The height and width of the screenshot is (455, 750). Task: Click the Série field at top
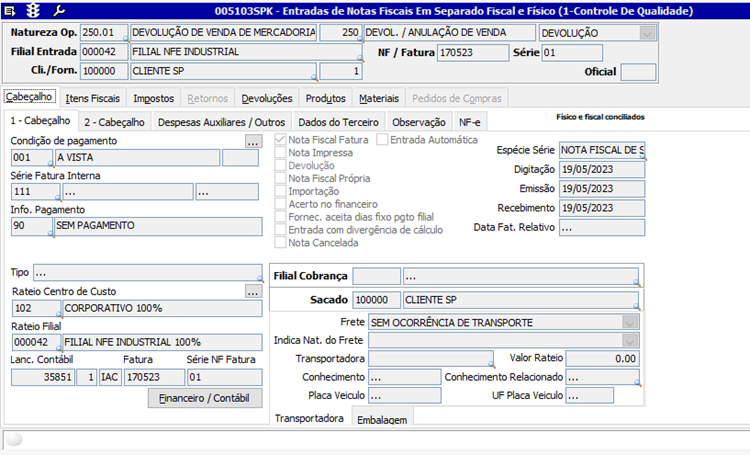(x=572, y=53)
